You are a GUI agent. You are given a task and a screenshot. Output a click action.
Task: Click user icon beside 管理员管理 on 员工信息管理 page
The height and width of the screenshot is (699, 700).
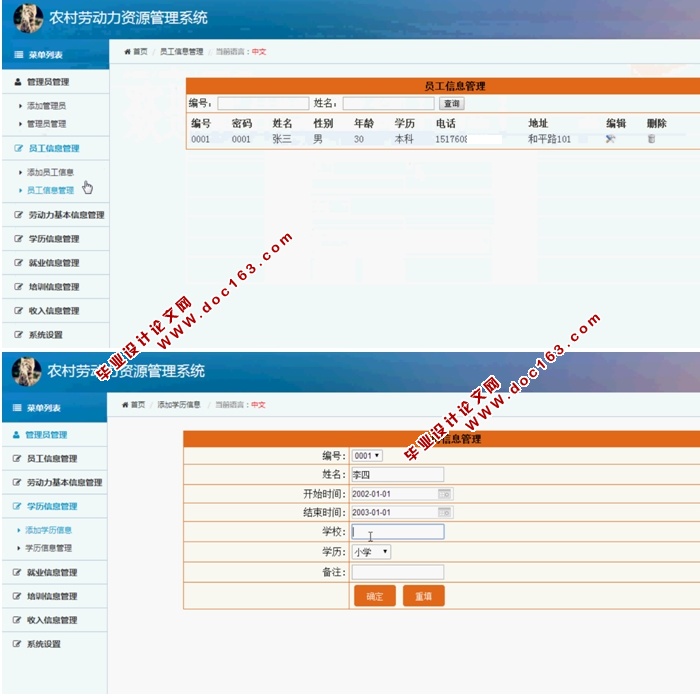pos(18,82)
